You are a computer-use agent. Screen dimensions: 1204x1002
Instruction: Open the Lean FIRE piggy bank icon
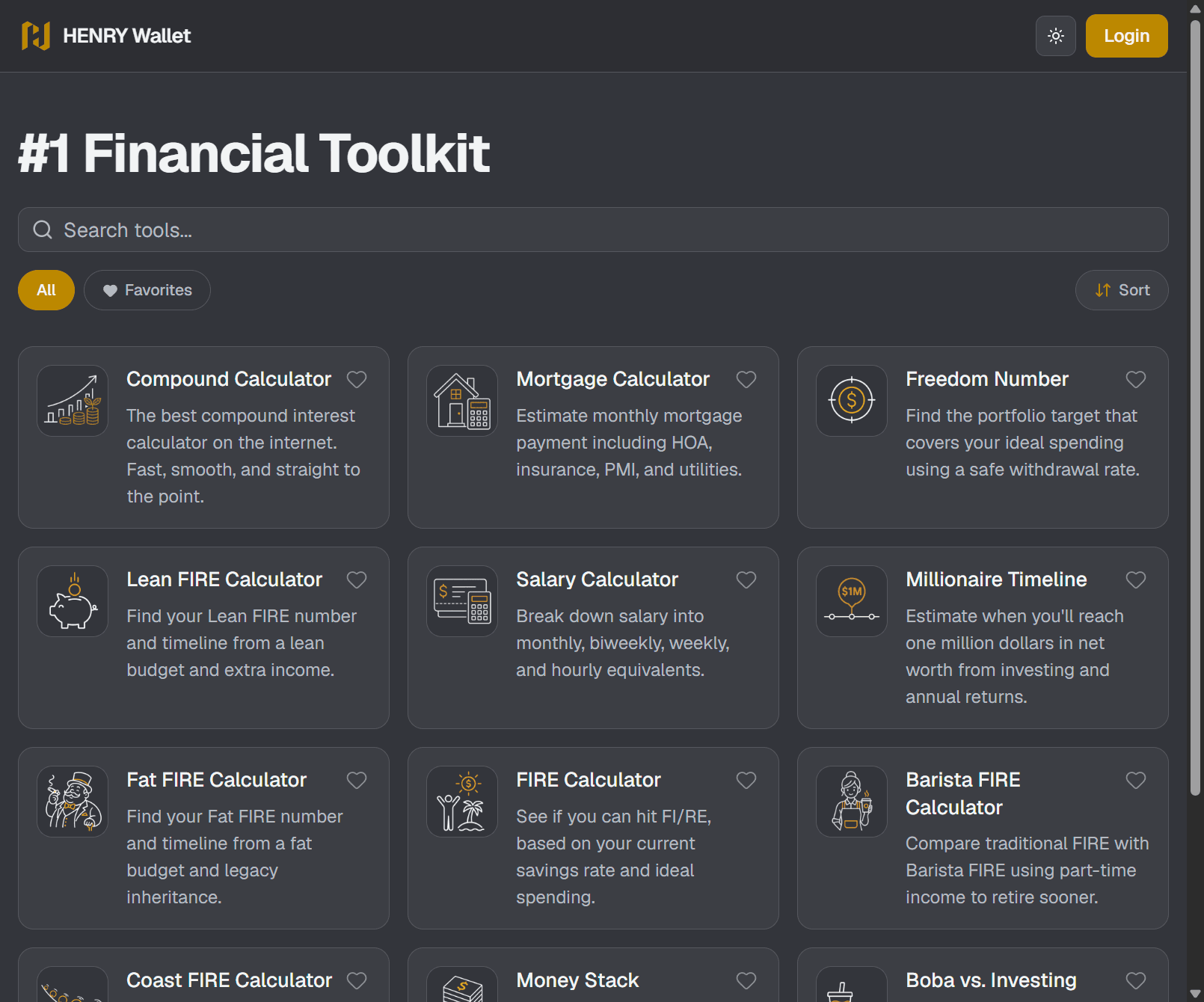click(x=73, y=601)
